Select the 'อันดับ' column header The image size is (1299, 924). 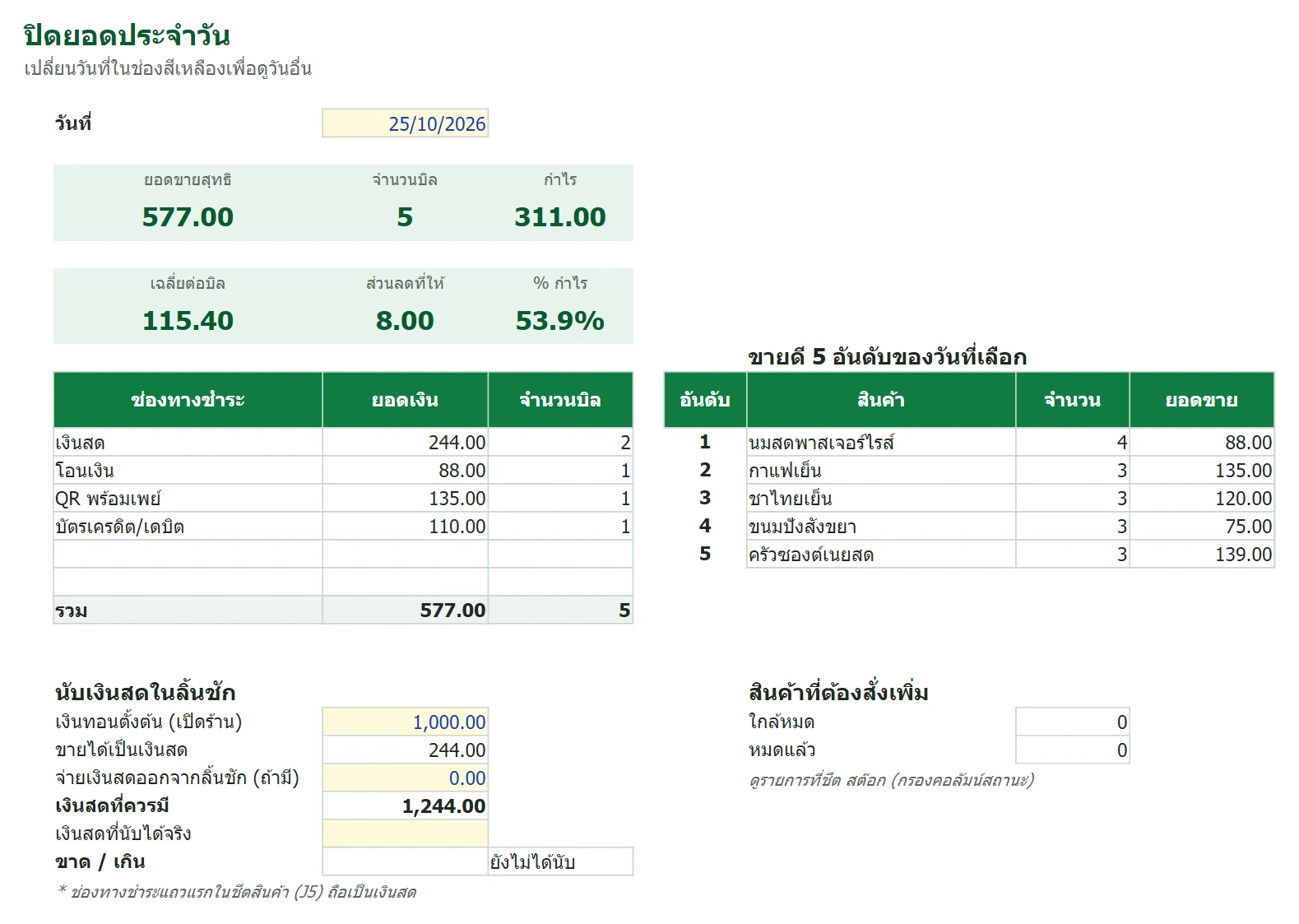point(705,400)
